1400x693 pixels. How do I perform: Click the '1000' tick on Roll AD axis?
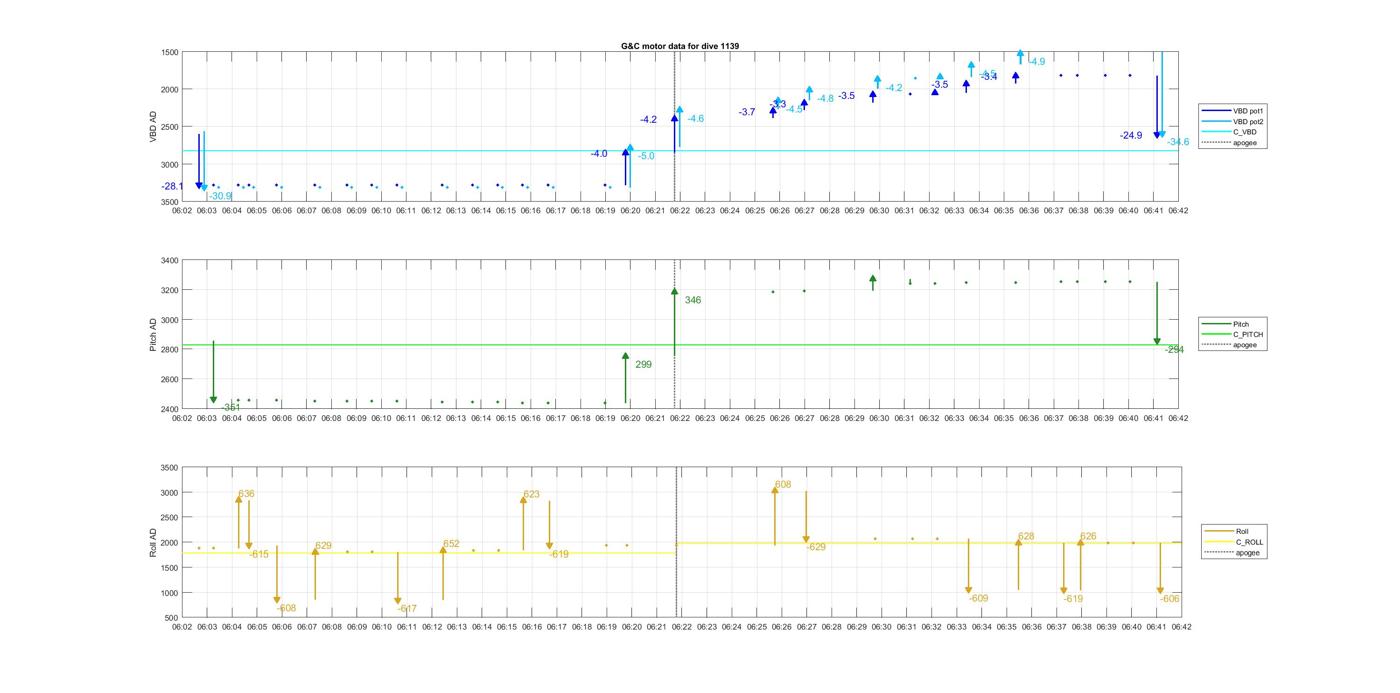170,593
